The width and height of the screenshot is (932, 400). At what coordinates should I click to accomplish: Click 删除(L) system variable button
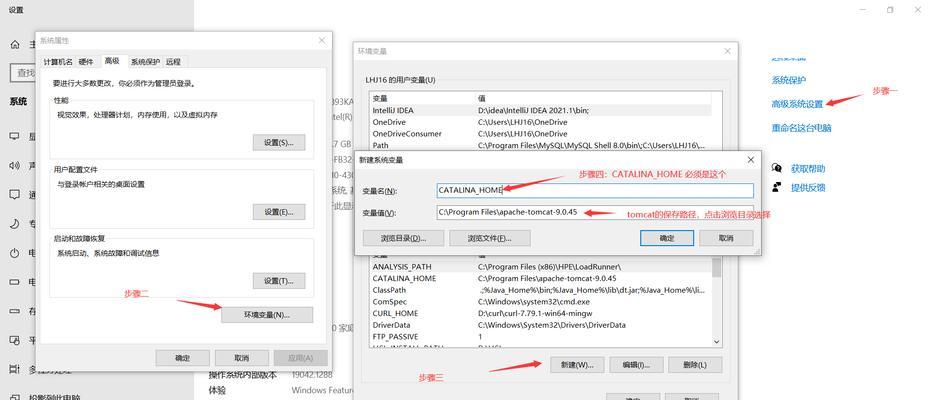point(695,364)
